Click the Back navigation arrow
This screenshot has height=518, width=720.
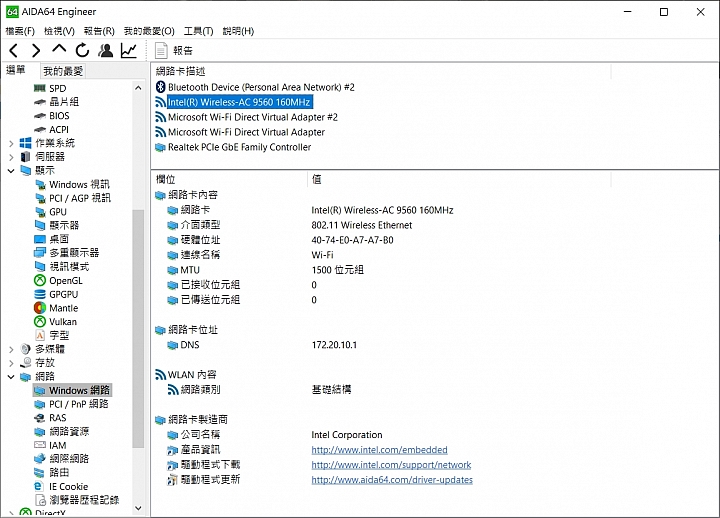(x=14, y=50)
